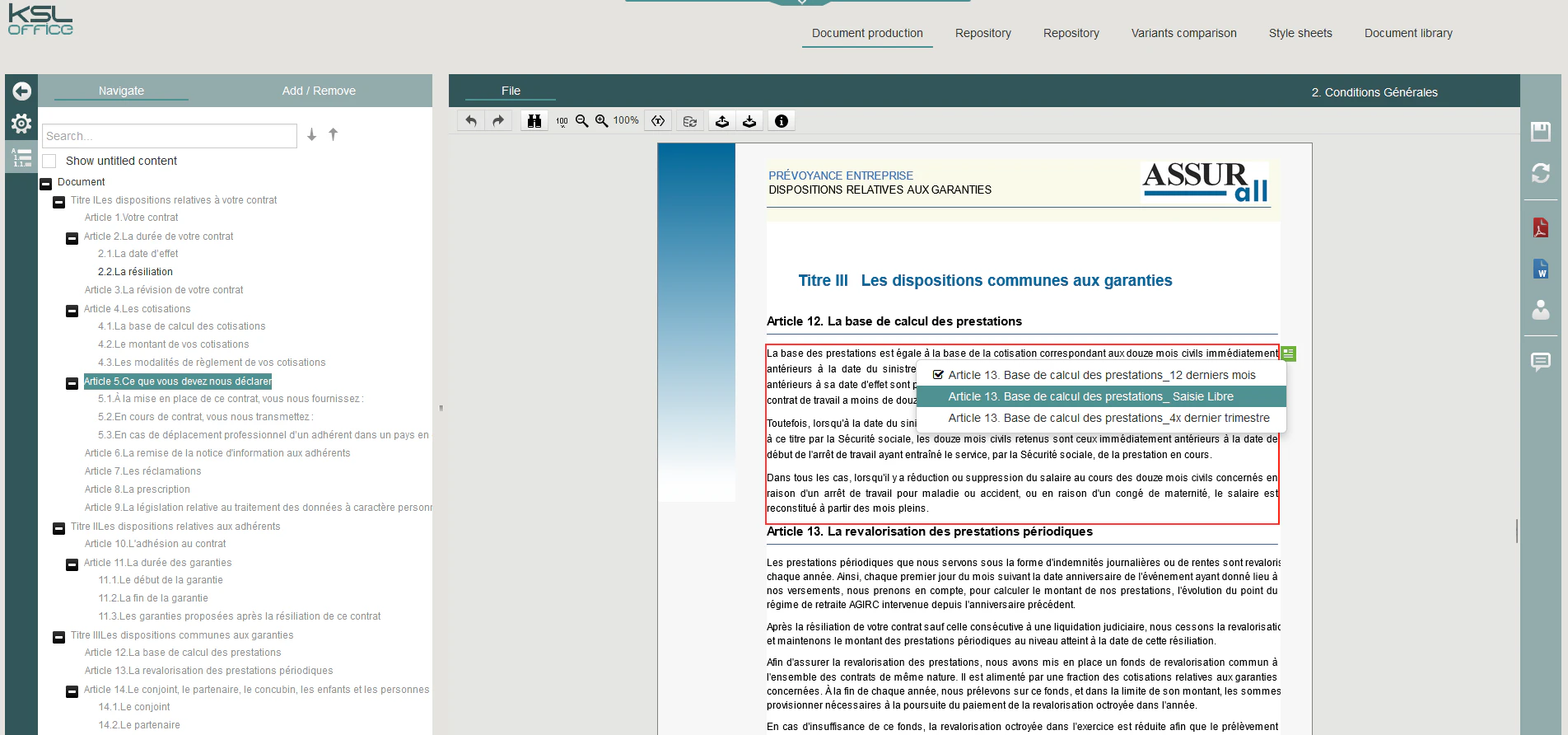Go to Article 8 La prescription

pyautogui.click(x=137, y=489)
